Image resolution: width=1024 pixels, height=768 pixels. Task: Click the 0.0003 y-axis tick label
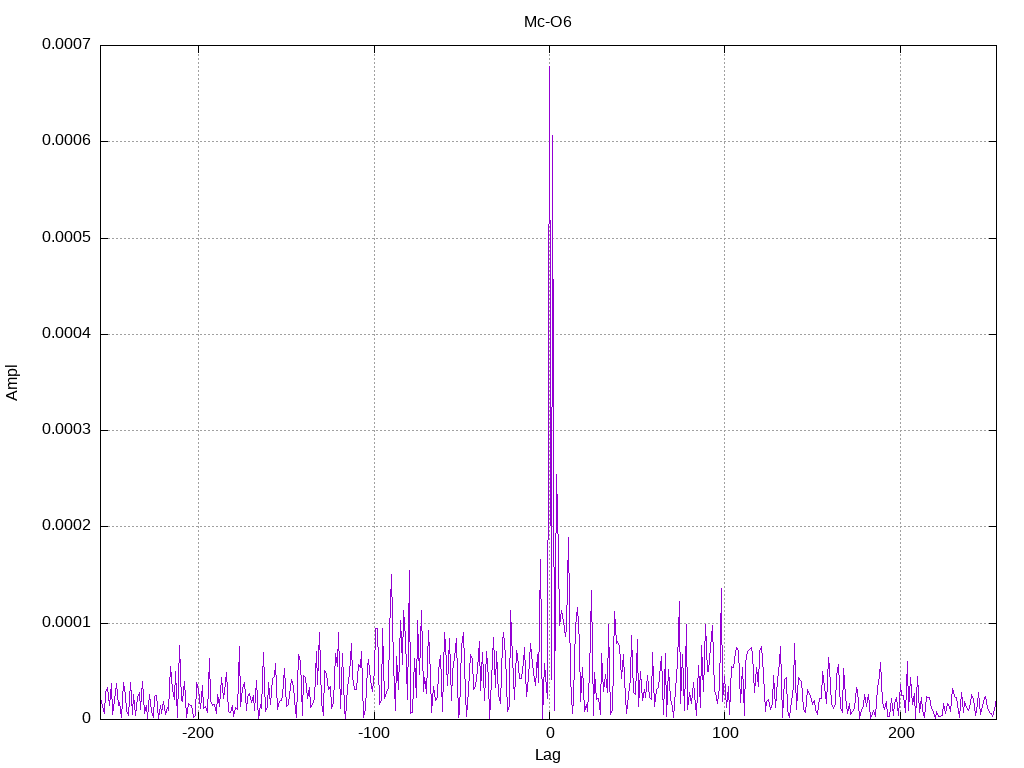tap(67, 429)
